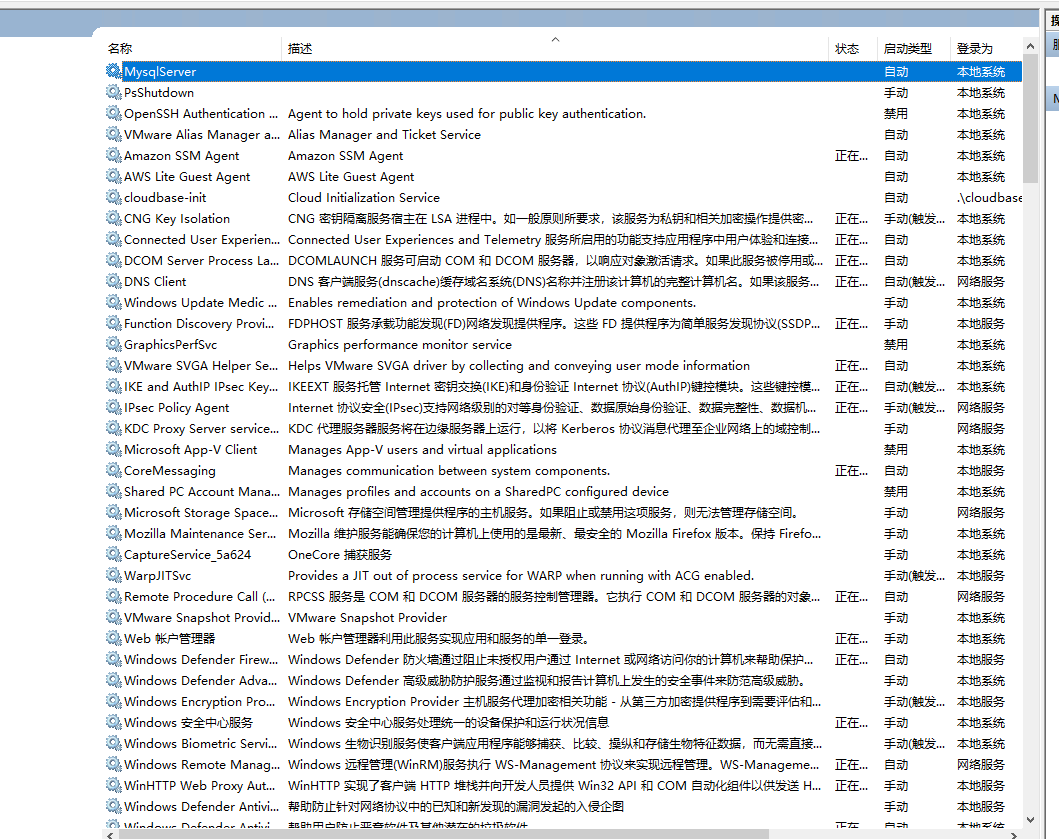Click gear icon beside Windows Update Medic
Viewport: 1059px width, 839px height.
(x=113, y=302)
